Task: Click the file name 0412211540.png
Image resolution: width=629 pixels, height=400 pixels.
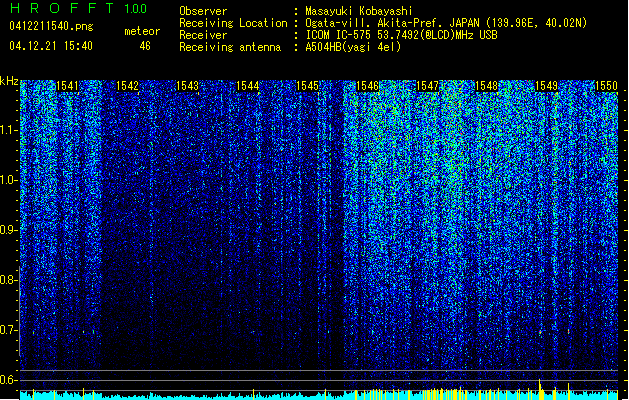Action: tap(51, 26)
